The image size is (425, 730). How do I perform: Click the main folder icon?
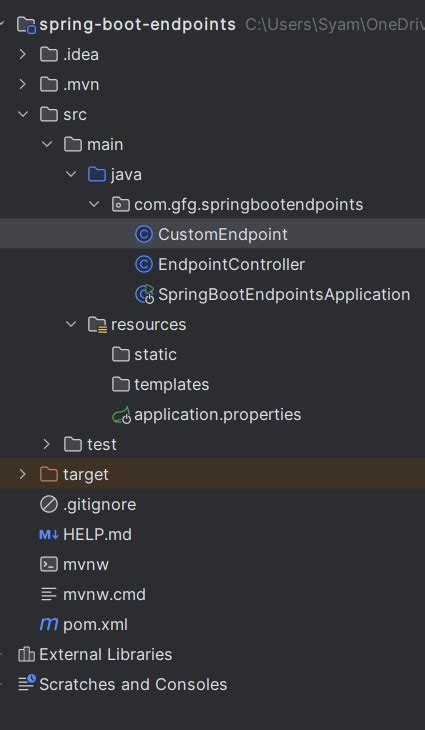pos(73,144)
